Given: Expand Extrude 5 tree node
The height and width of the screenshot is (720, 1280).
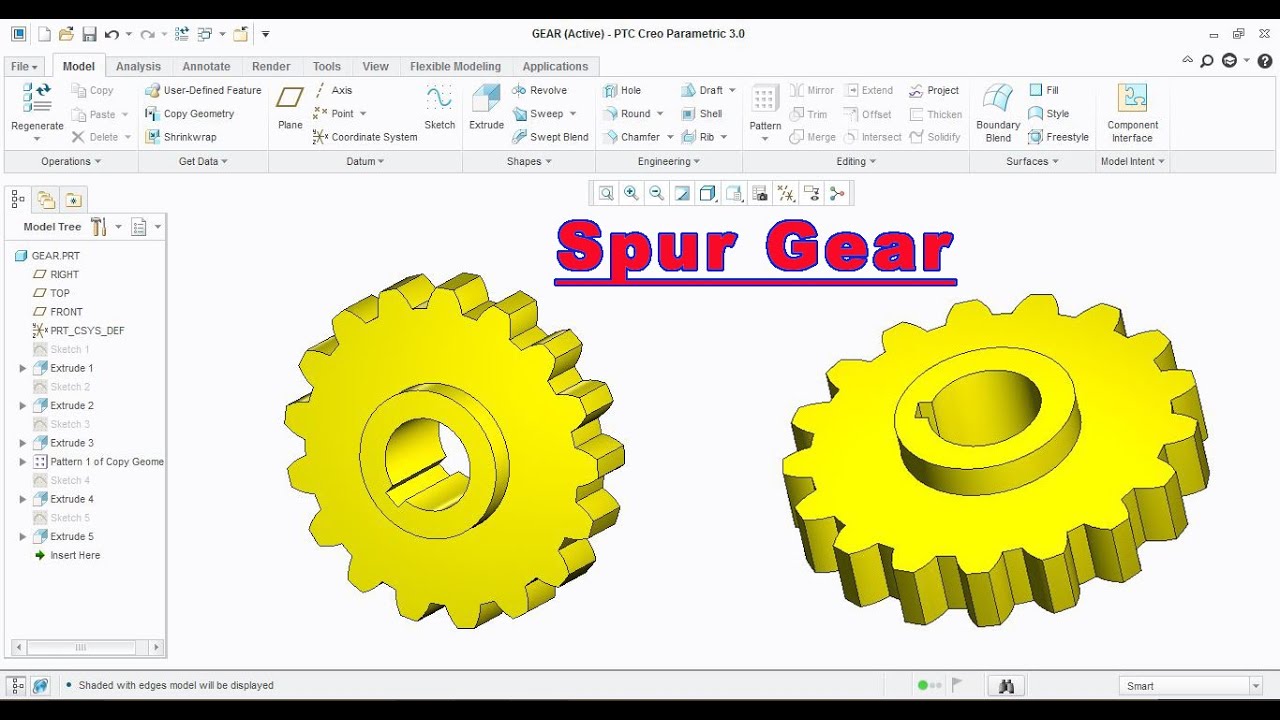Looking at the screenshot, I should 23,536.
